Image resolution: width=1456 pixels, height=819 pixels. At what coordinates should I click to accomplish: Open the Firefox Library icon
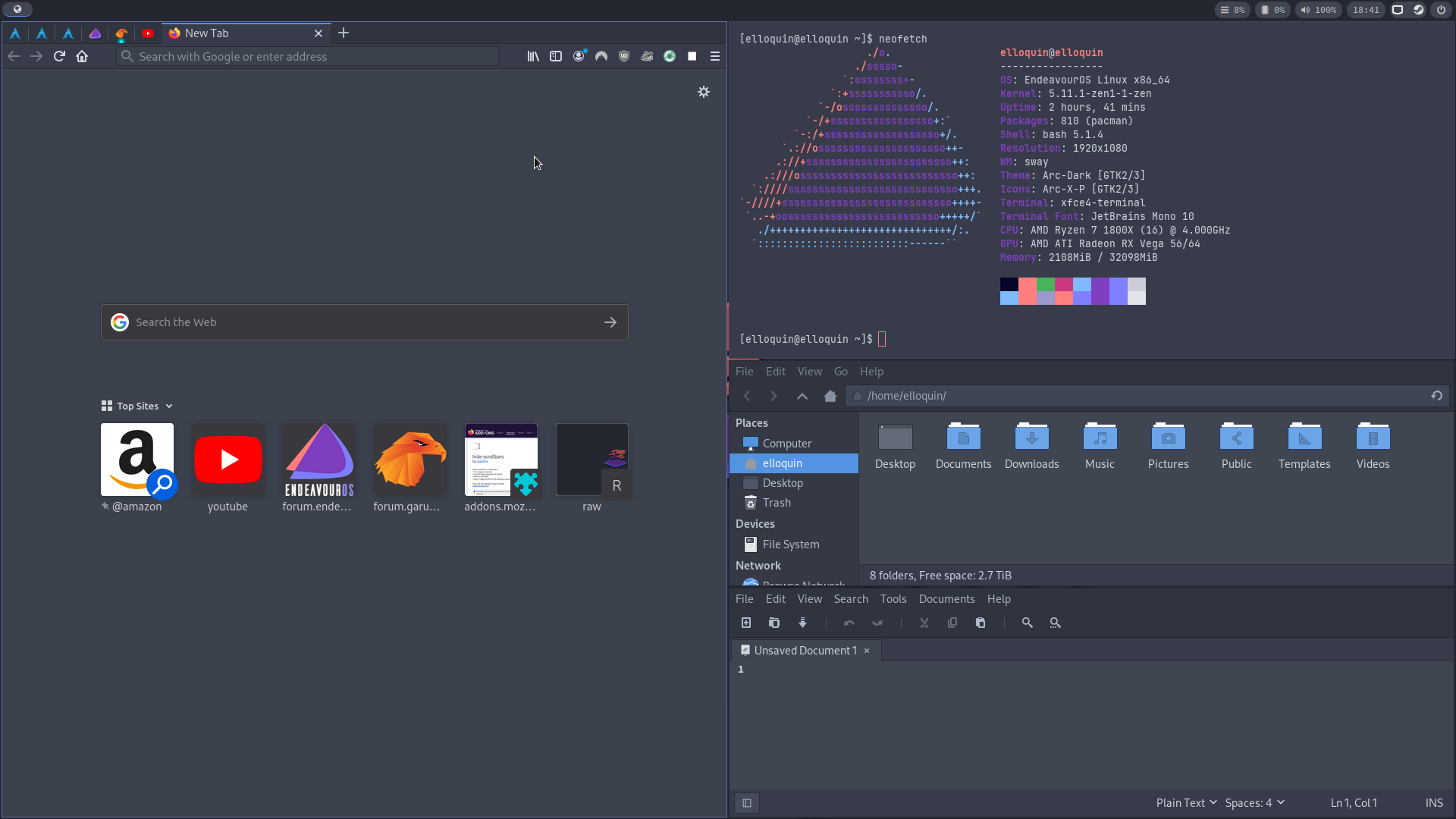[533, 56]
